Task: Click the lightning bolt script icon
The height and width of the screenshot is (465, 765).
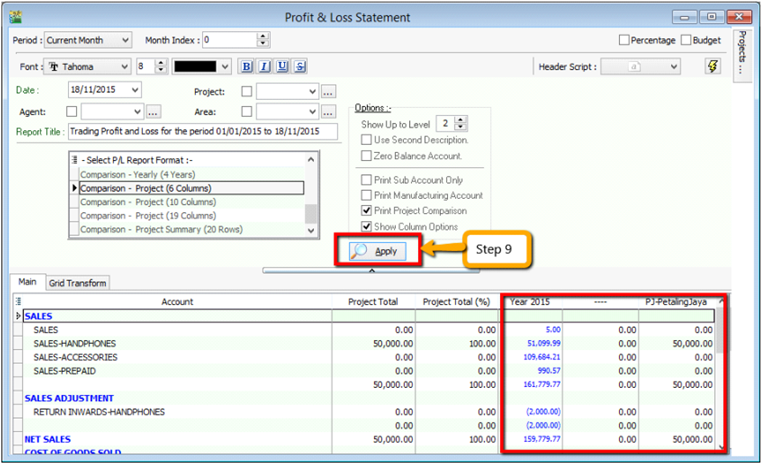Action: [712, 67]
